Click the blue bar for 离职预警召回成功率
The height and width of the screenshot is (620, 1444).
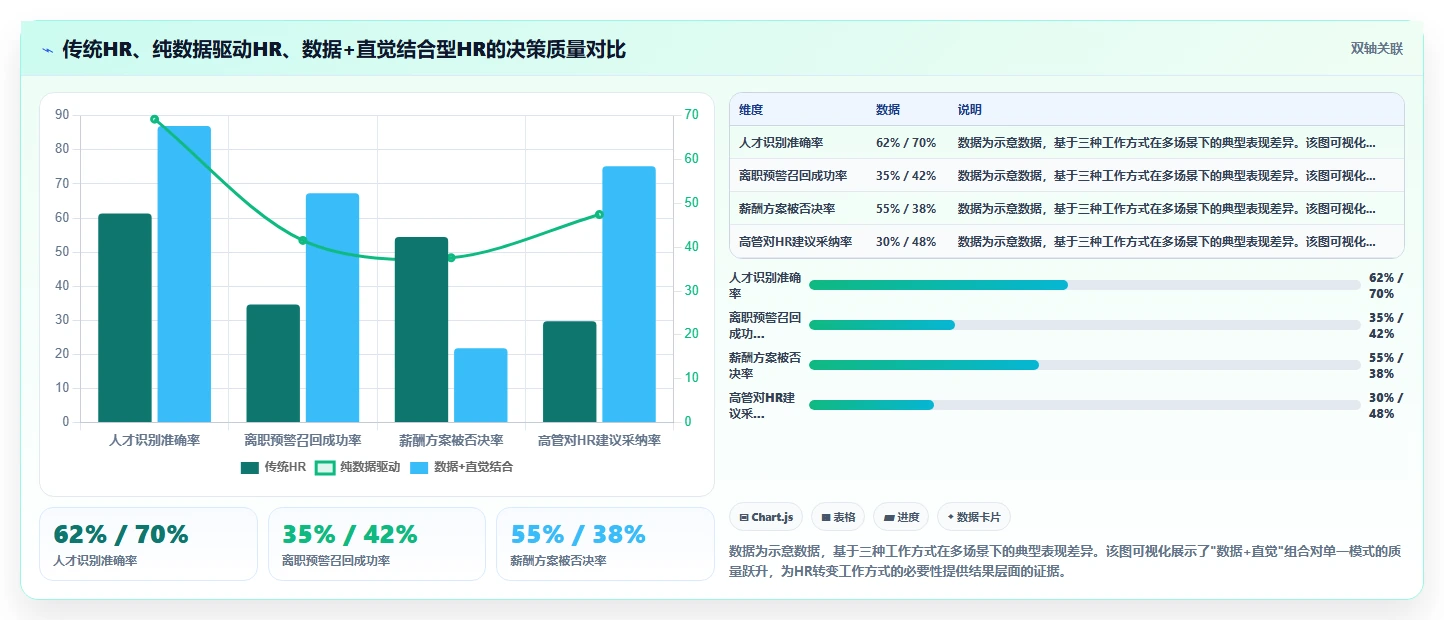(332, 308)
